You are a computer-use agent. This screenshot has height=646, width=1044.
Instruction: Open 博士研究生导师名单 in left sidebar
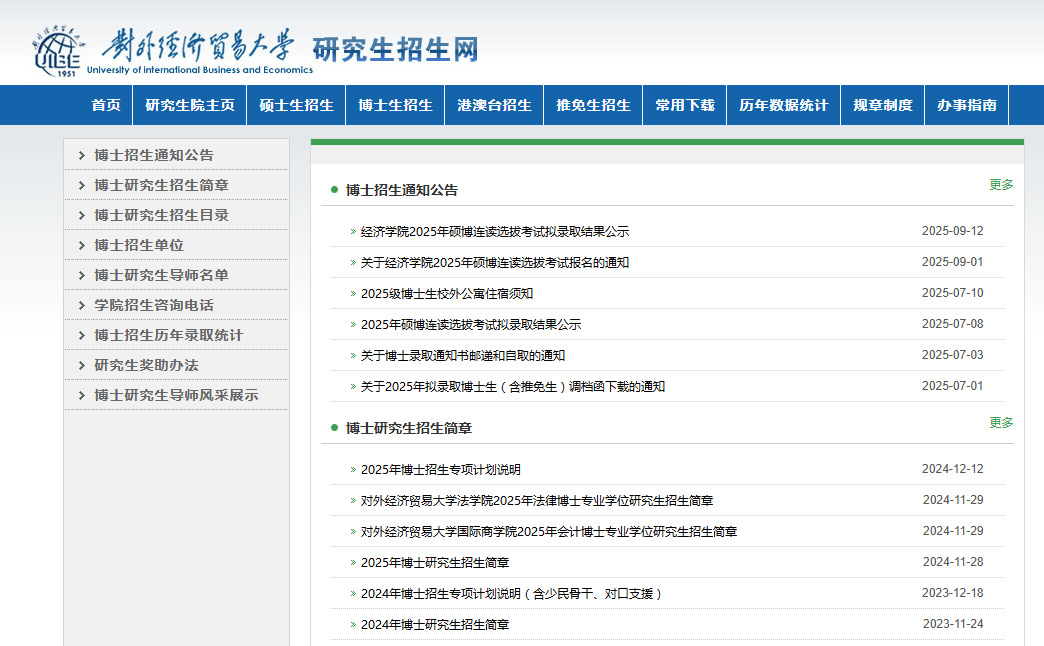tap(161, 275)
